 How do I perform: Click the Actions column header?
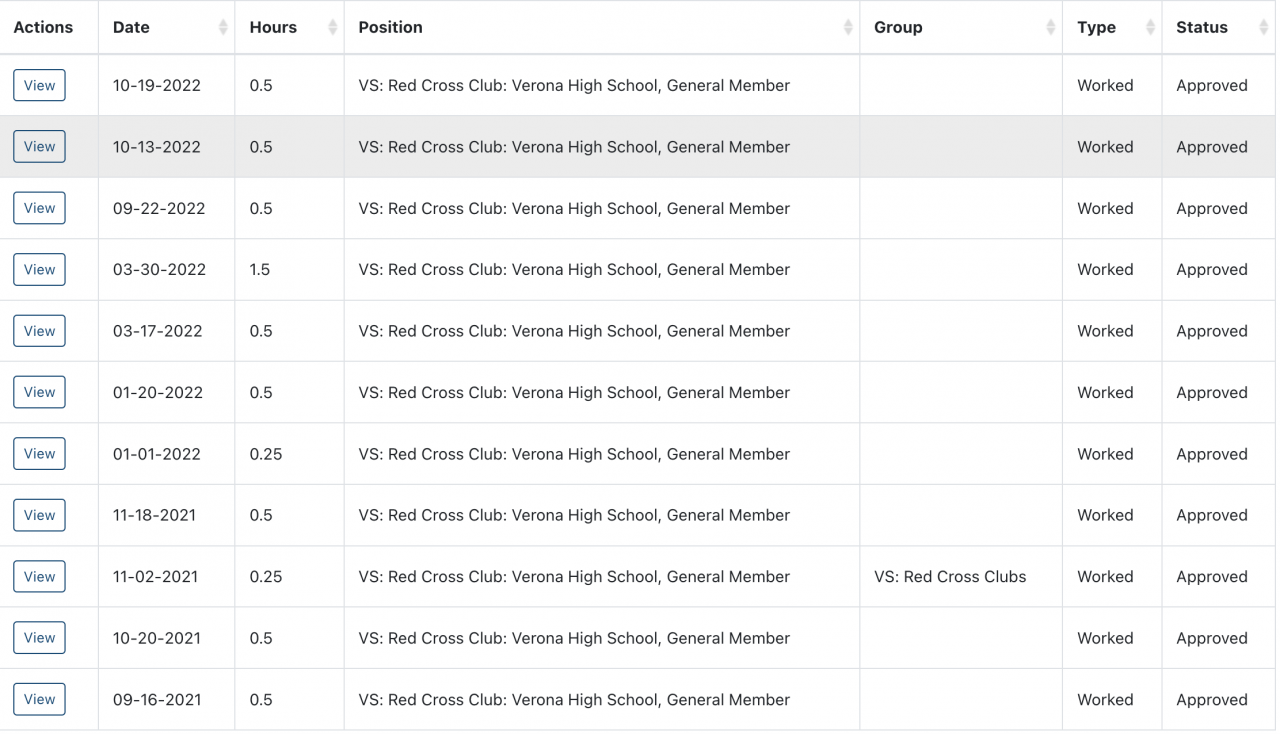pos(43,28)
